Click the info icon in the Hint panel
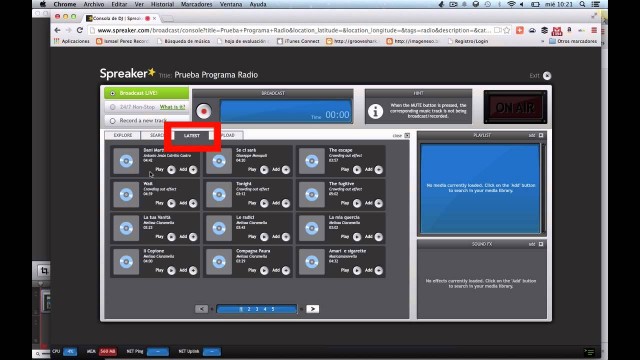640x360 pixels. click(375, 111)
